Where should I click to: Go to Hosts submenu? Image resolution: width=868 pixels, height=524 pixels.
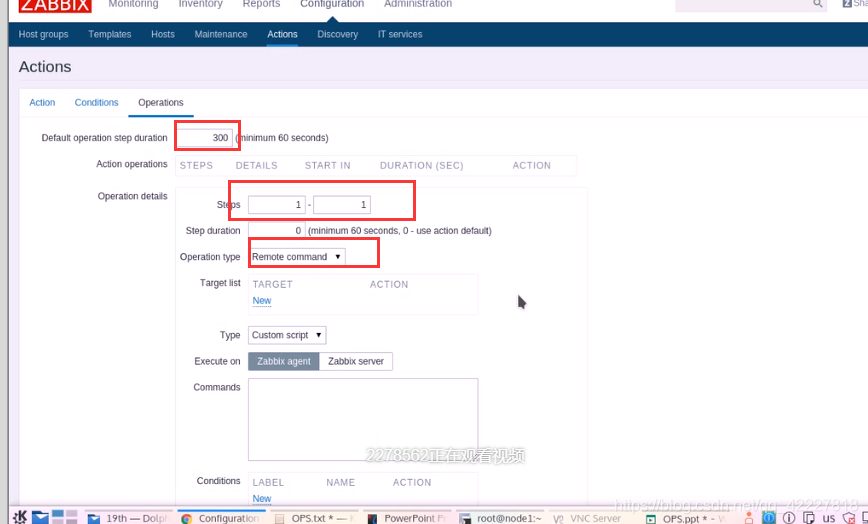tap(163, 34)
